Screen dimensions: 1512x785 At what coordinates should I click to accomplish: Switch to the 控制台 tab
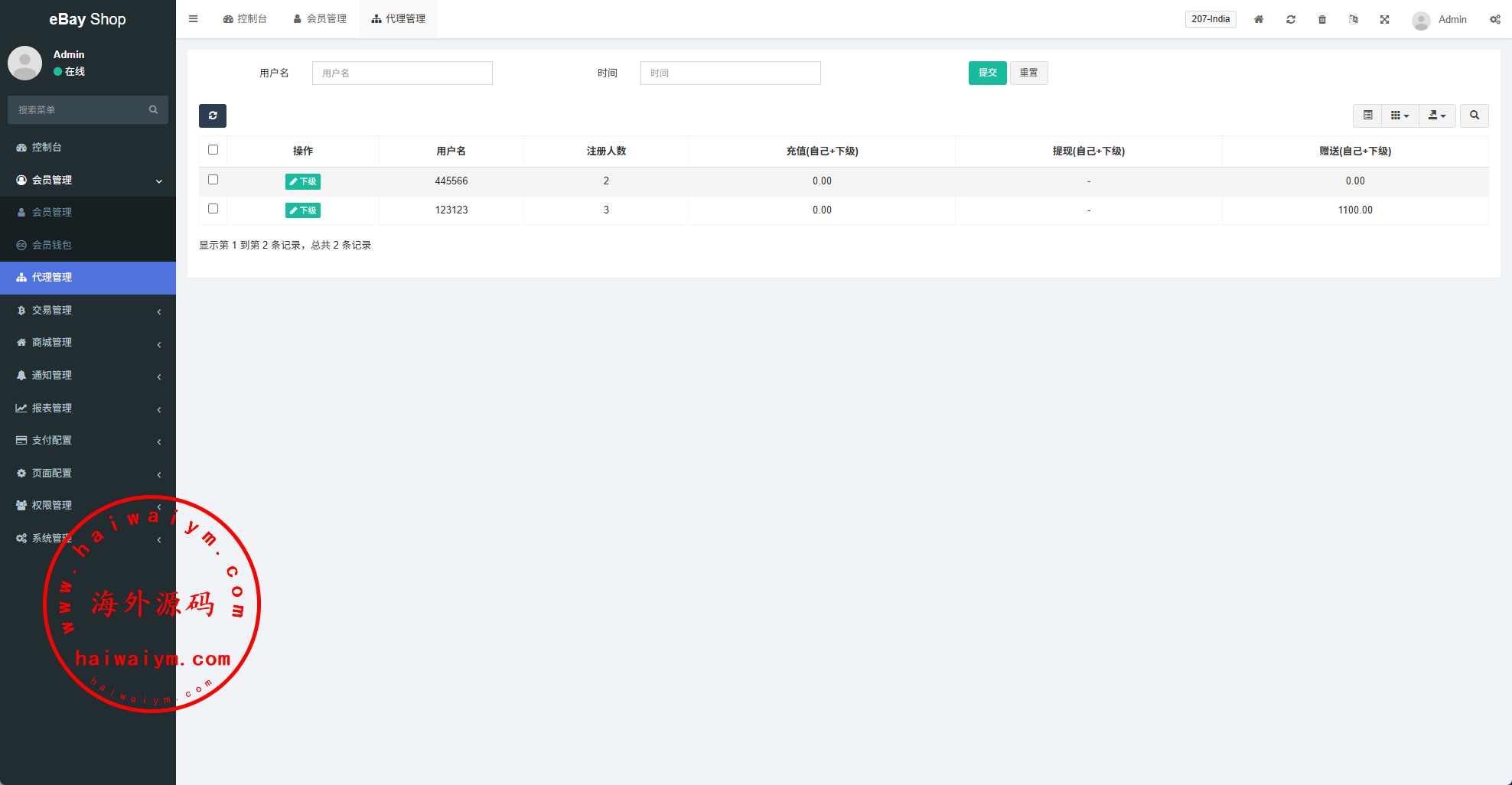[245, 19]
